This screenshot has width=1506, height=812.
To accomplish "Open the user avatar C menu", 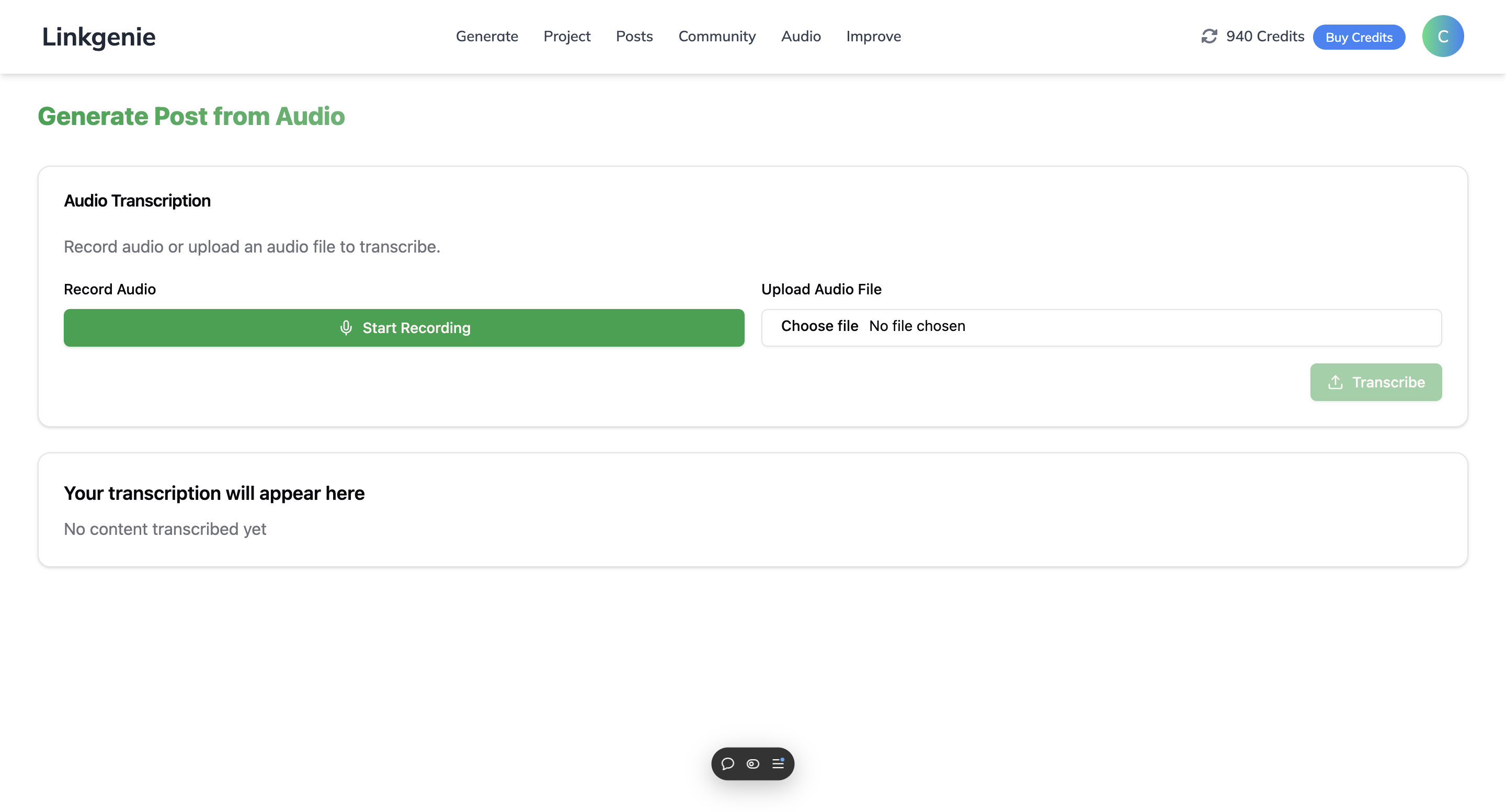I will click(x=1442, y=36).
